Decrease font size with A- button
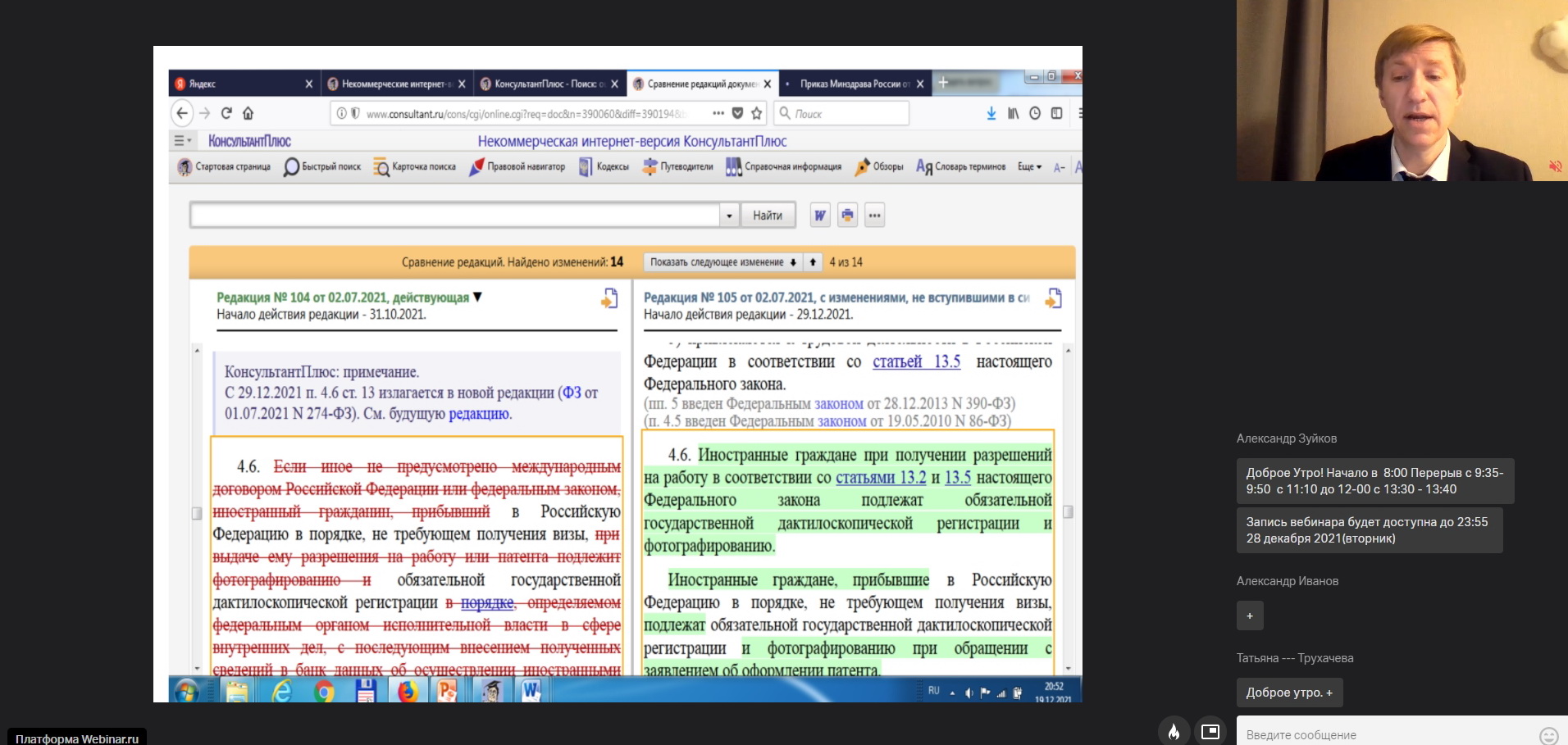1568x745 pixels. point(1060,167)
